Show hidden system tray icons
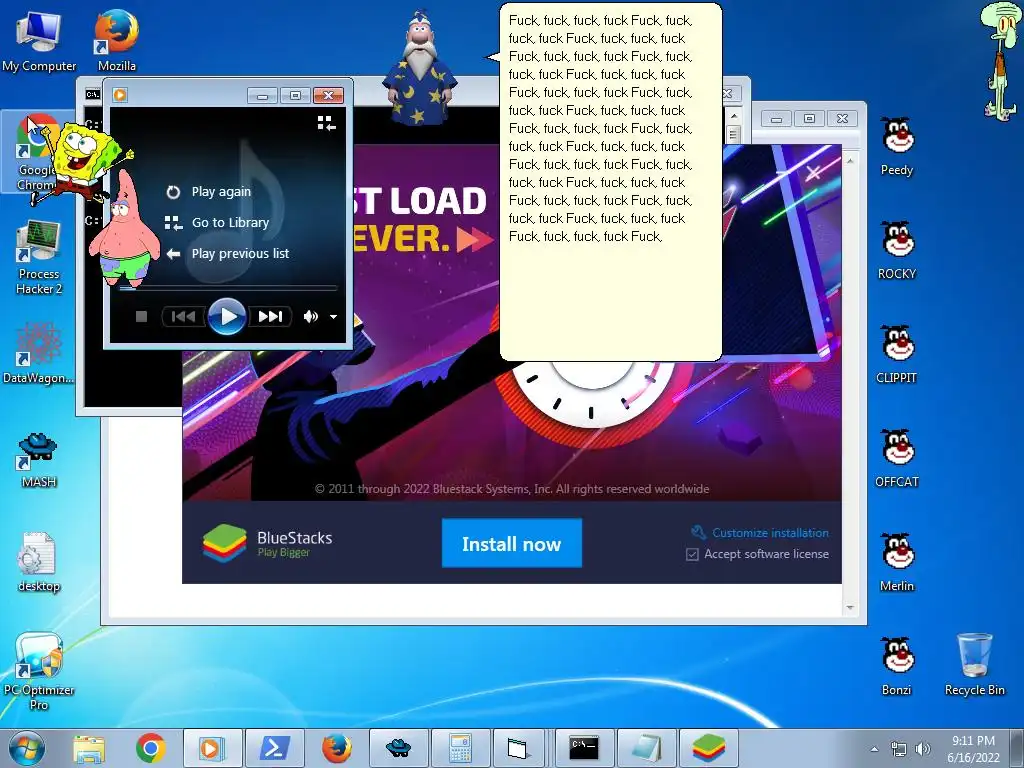Viewport: 1024px width, 768px height. (x=874, y=749)
